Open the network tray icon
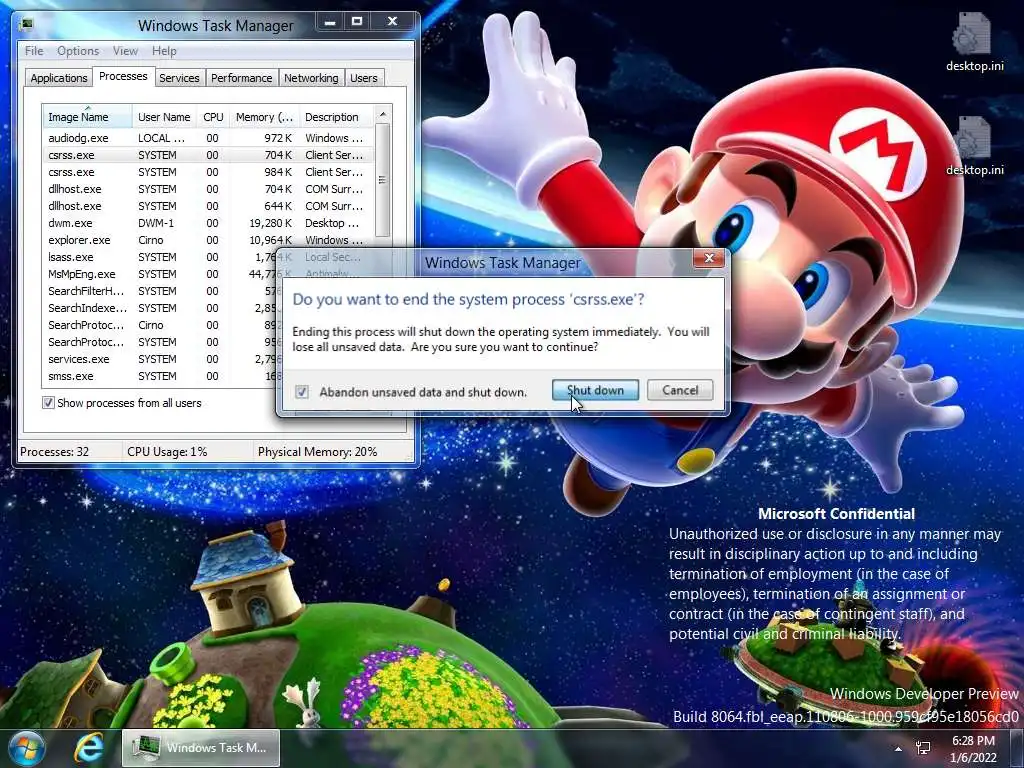Image resolution: width=1024 pixels, height=768 pixels. [x=923, y=748]
